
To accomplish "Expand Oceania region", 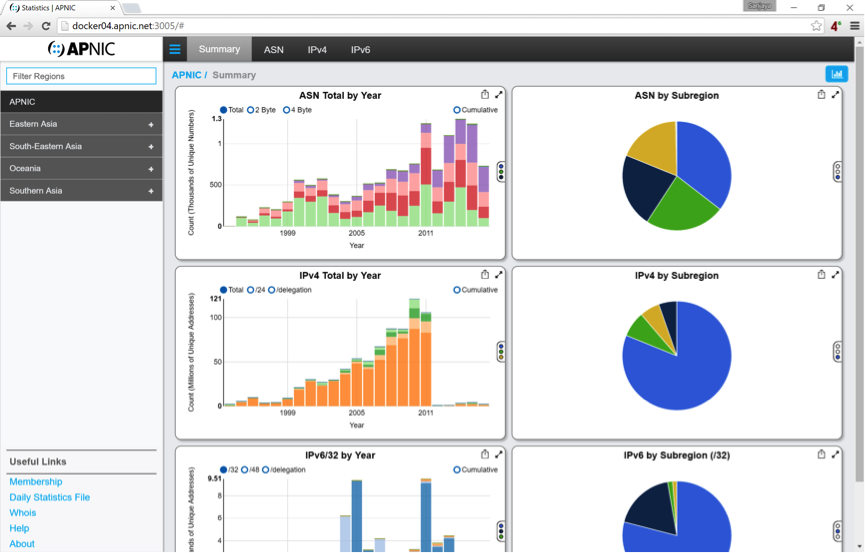I will [x=151, y=169].
